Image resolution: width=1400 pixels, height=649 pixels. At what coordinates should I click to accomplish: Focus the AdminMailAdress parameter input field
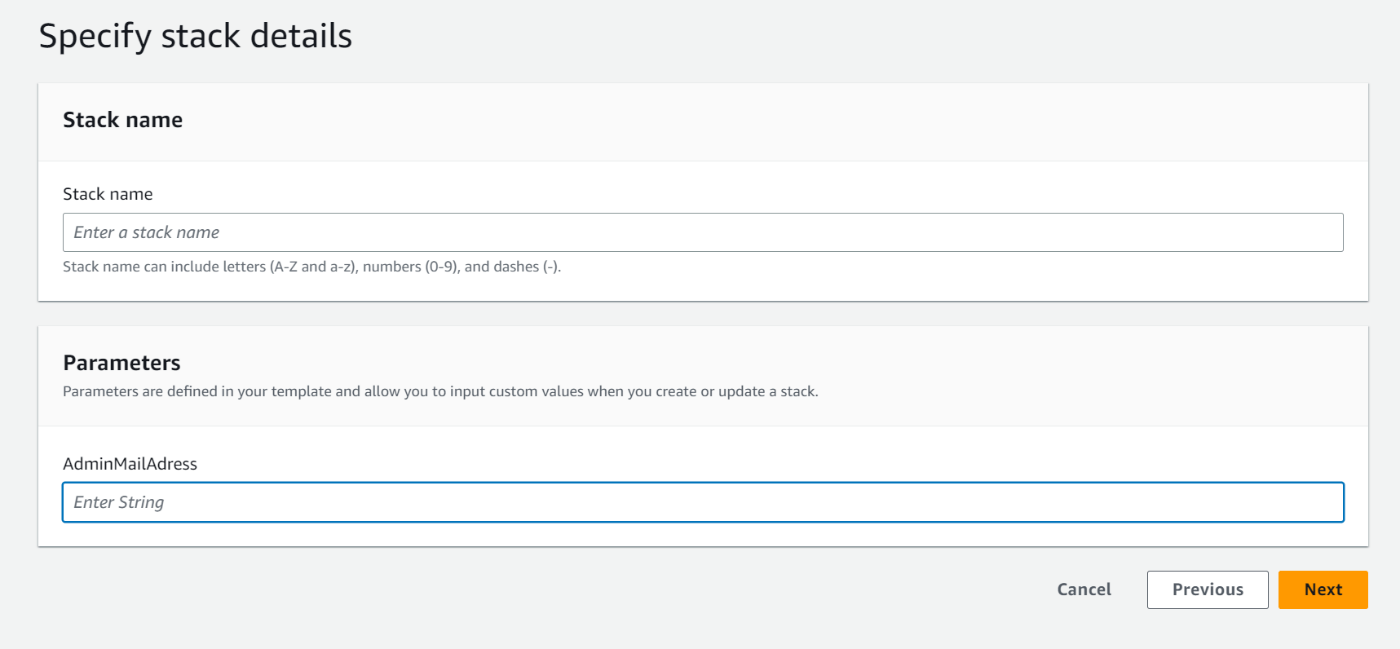(702, 502)
